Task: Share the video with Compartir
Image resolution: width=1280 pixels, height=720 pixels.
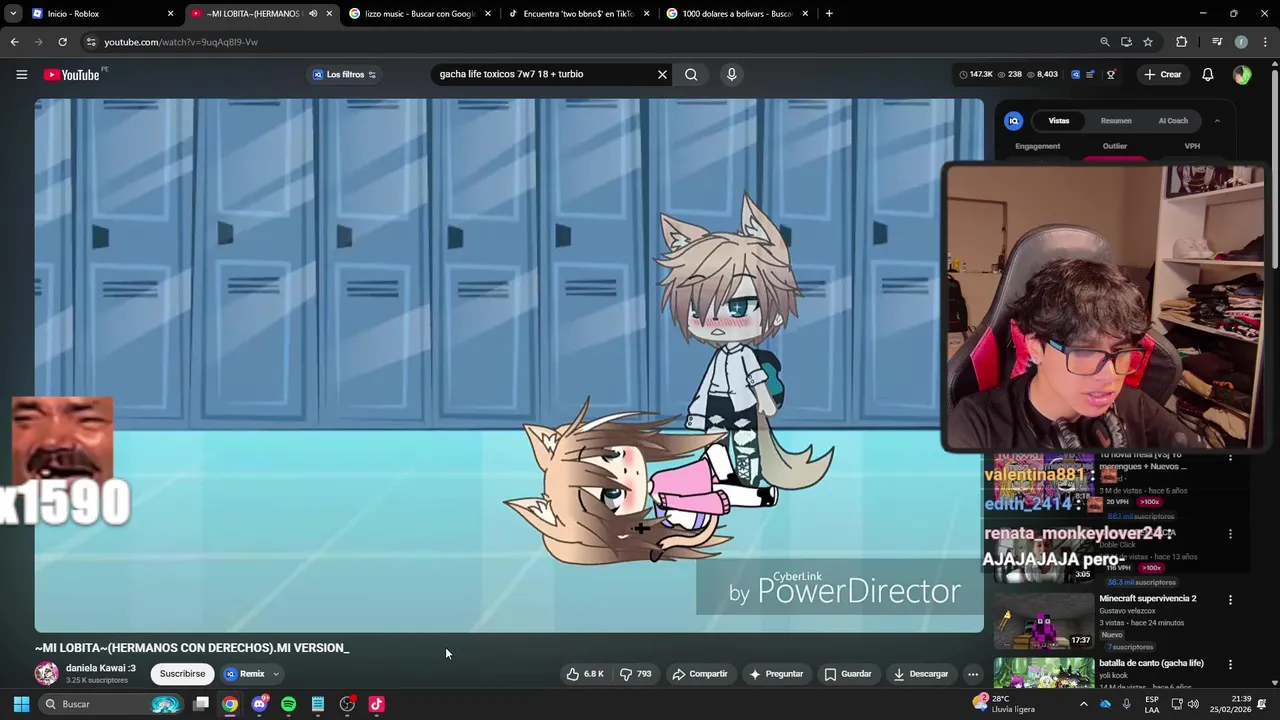Action: [700, 674]
